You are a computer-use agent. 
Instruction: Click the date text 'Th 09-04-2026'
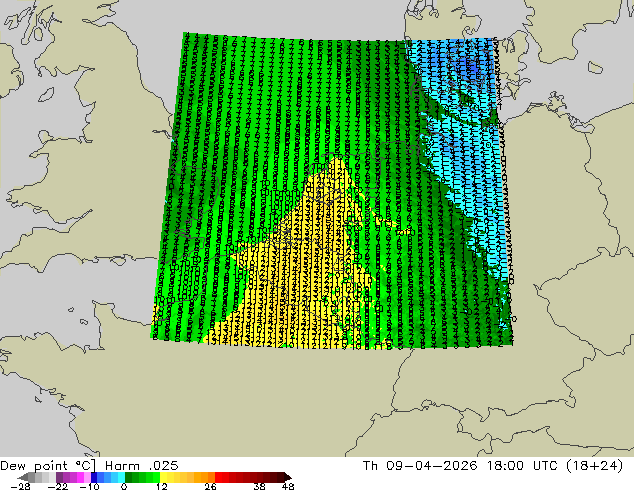(420, 466)
